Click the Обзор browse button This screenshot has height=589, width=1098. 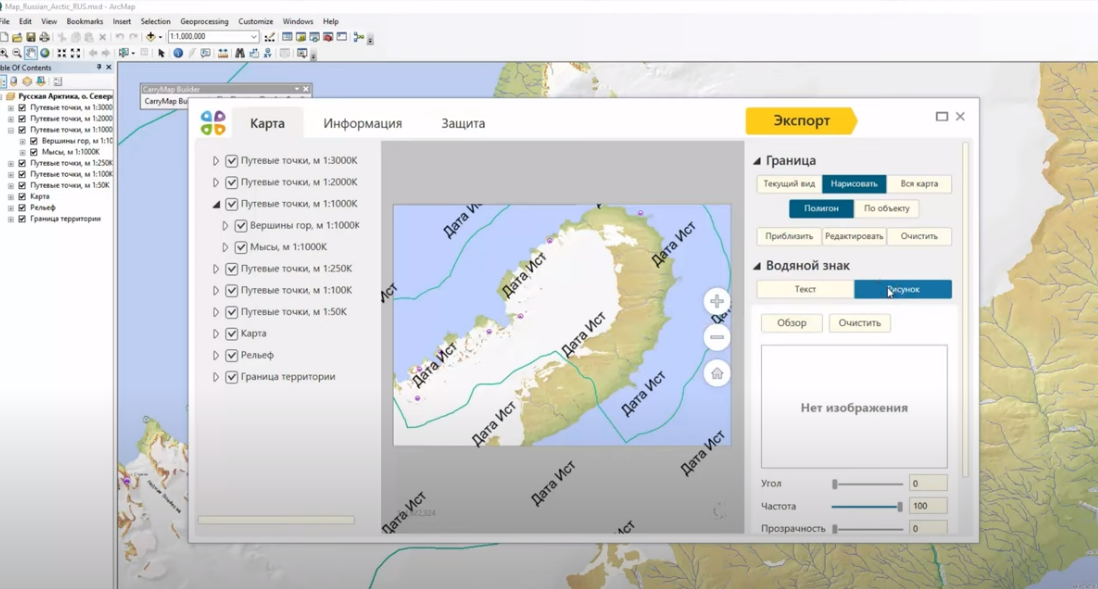pyautogui.click(x=791, y=323)
